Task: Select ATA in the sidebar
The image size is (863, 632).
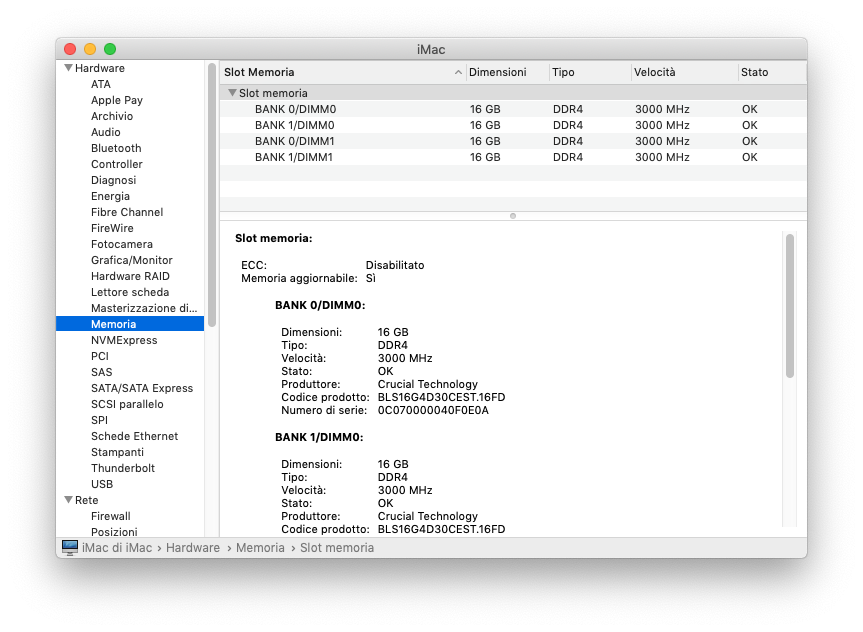Action: pos(101,84)
